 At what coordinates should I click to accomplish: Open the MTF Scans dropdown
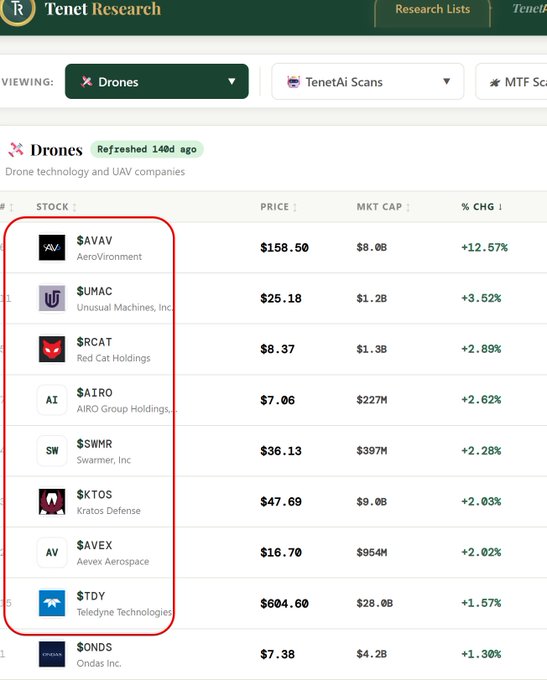512,82
